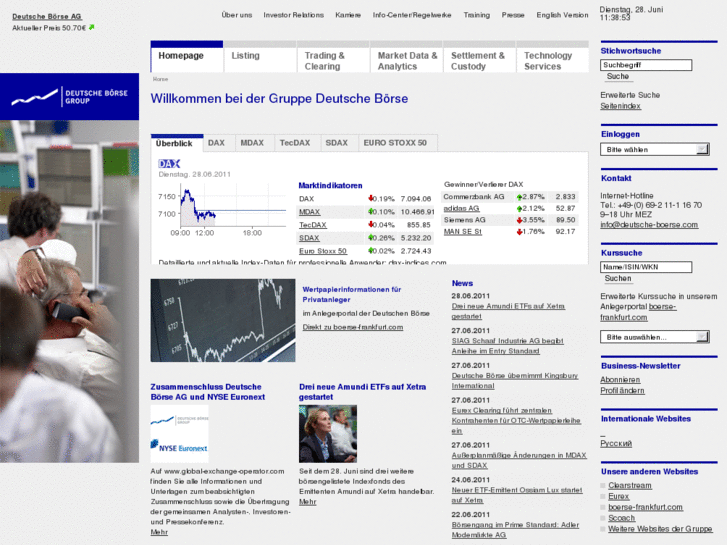Switch to the Listing main tab

pyautogui.click(x=260, y=57)
